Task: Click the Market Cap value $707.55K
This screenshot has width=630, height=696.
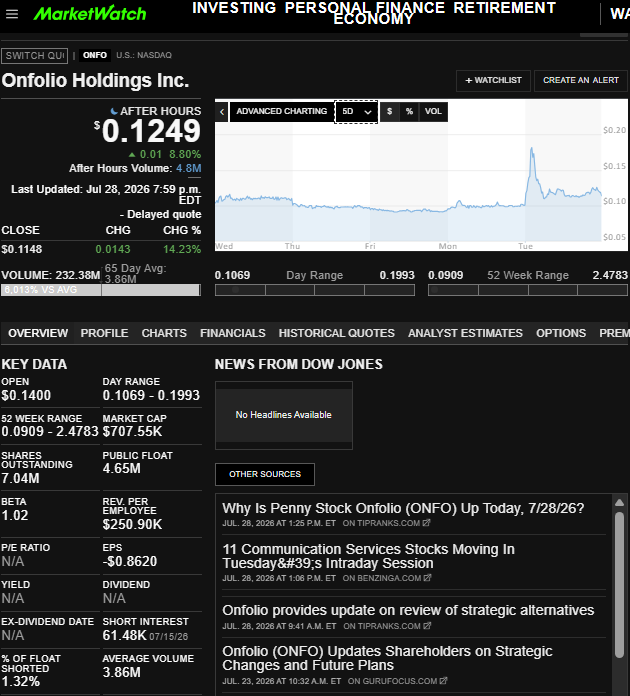Action: click(132, 432)
